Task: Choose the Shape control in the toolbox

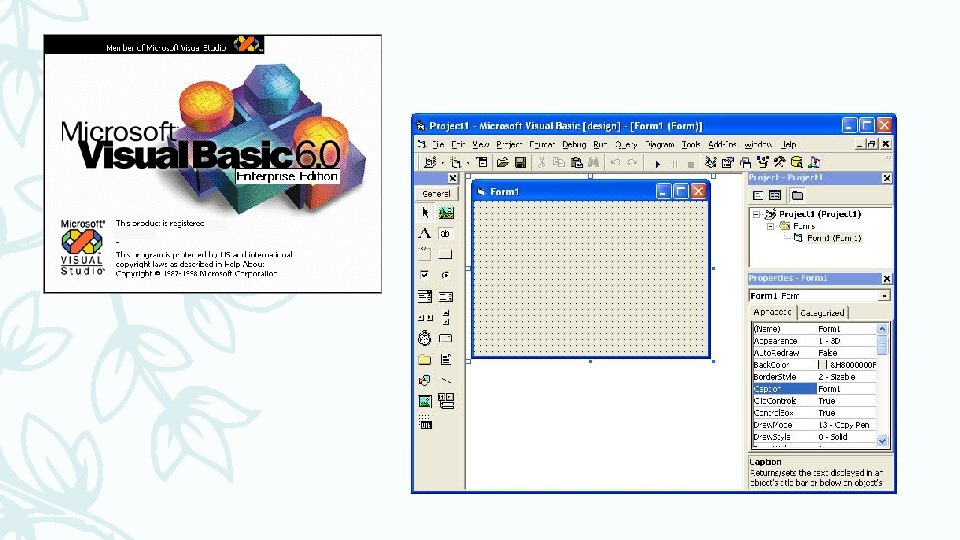Action: [x=425, y=380]
